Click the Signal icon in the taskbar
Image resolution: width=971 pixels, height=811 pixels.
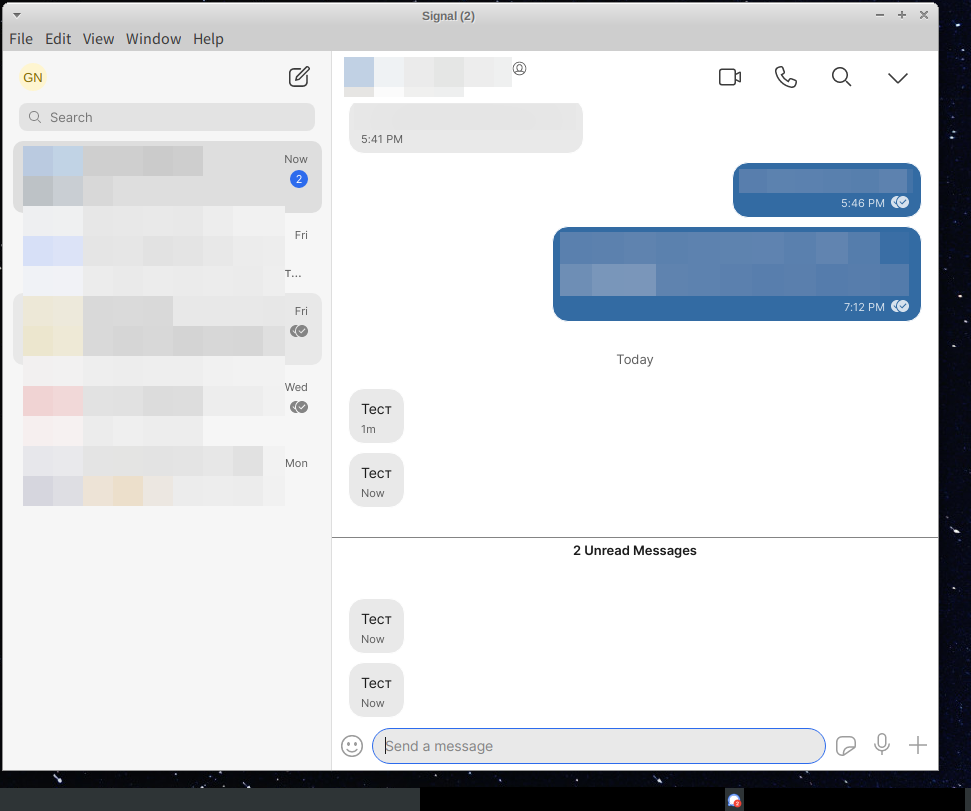pyautogui.click(x=734, y=799)
